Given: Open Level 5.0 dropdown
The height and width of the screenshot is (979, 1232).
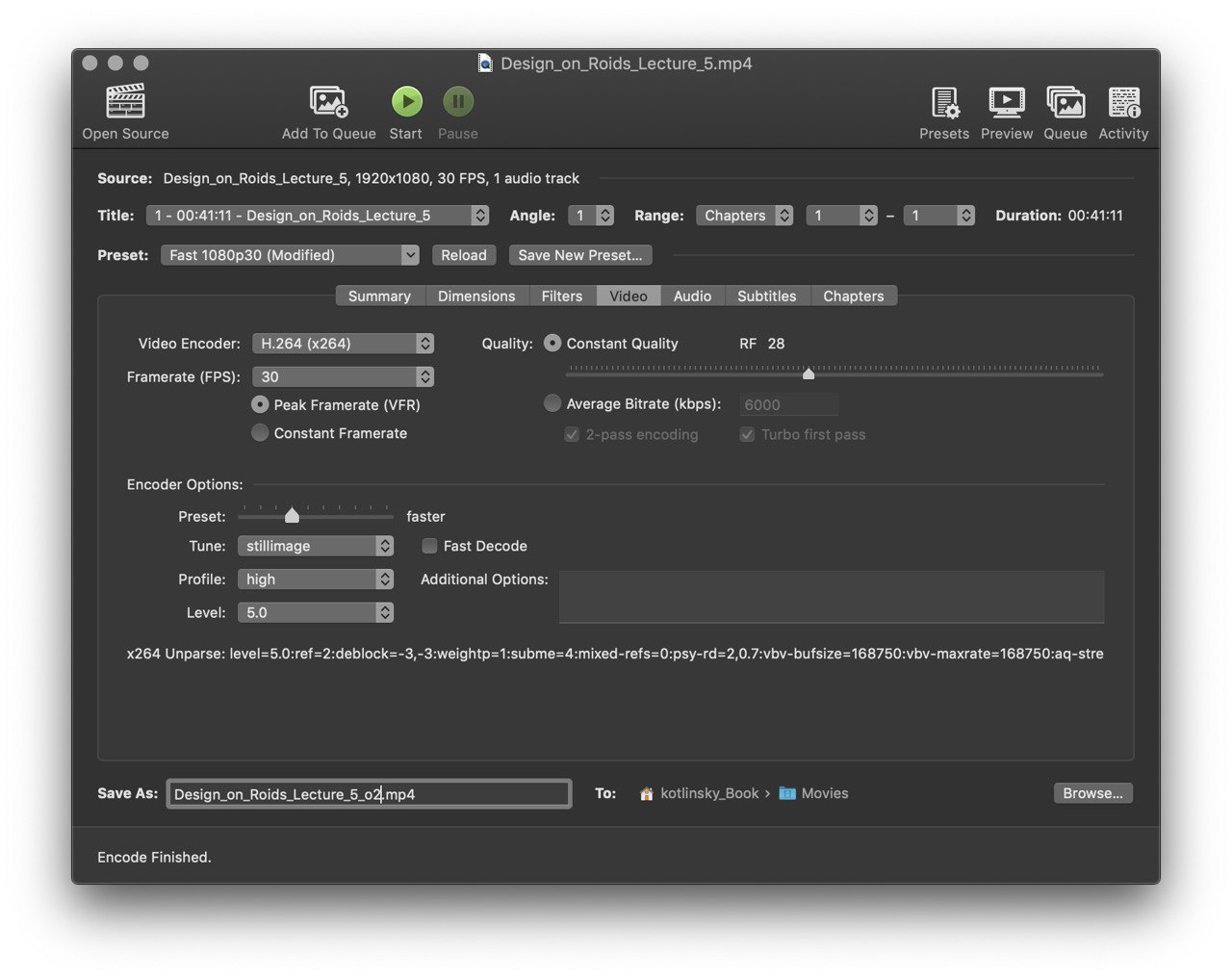Looking at the screenshot, I should pyautogui.click(x=316, y=612).
